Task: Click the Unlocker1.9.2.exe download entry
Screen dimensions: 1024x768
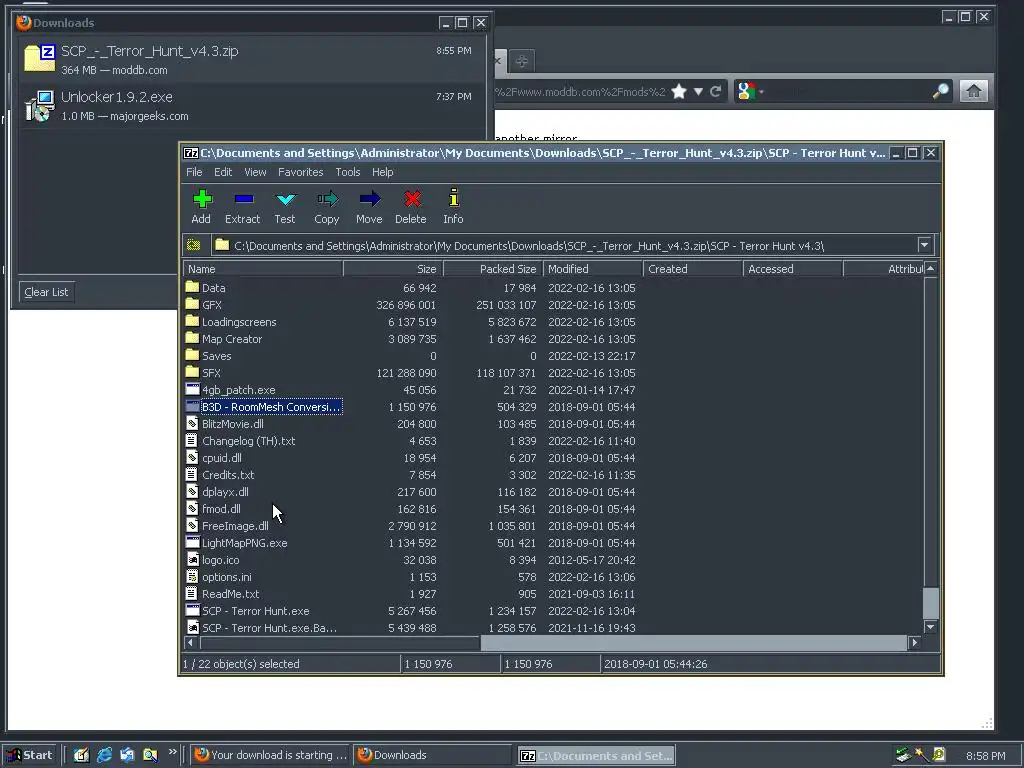Action: tap(252, 105)
